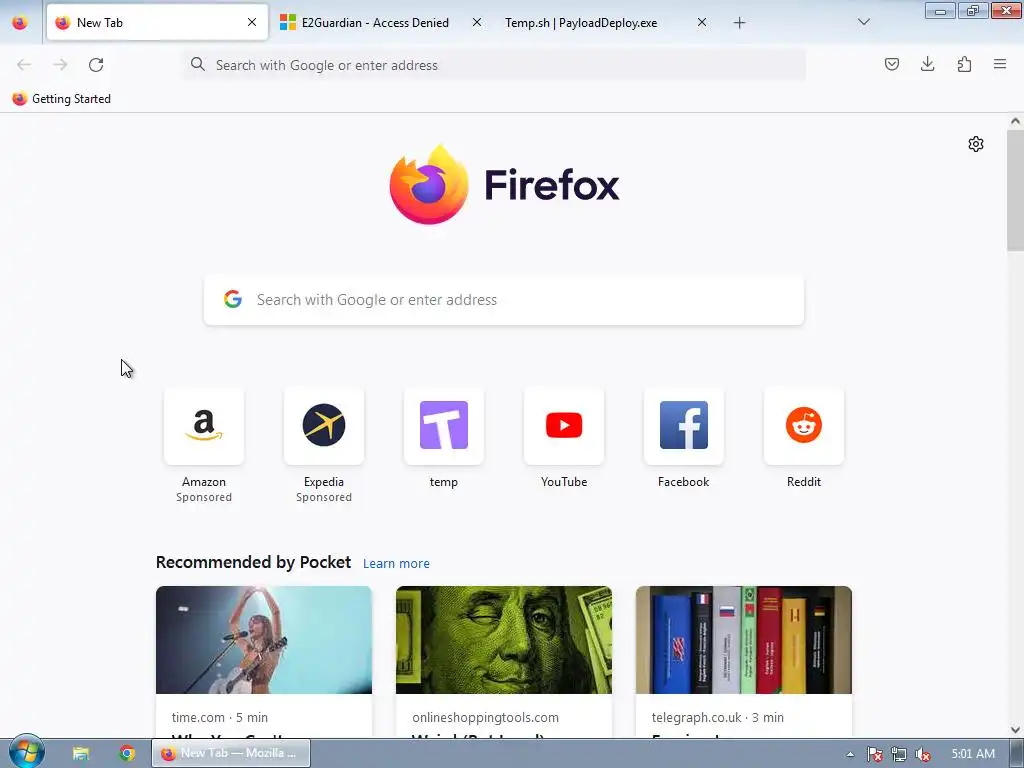Click the New Tab Mozilla taskbar button
The width and height of the screenshot is (1024, 768).
(x=231, y=753)
